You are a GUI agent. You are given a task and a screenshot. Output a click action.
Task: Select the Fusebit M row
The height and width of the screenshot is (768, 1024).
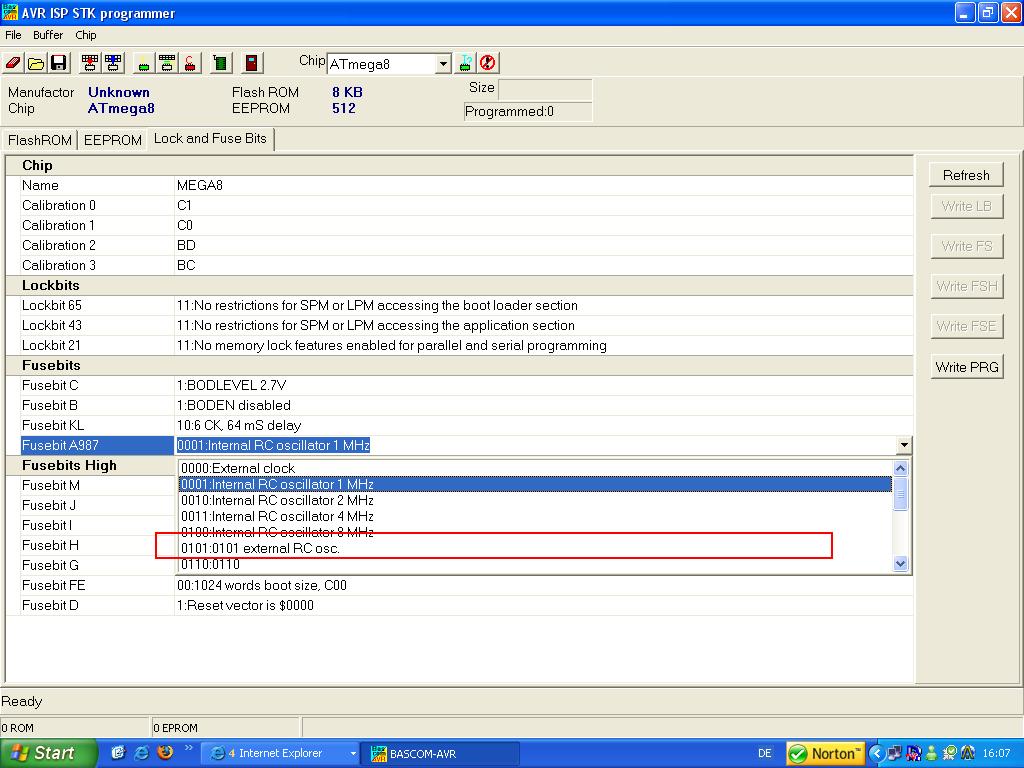coord(91,485)
